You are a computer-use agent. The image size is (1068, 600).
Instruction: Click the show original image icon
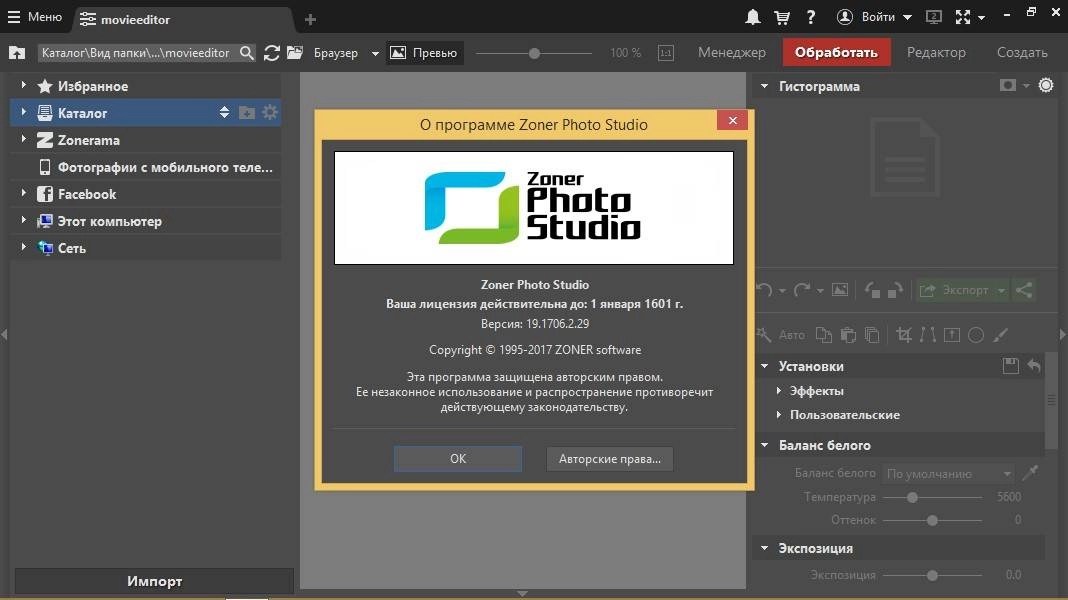[840, 290]
